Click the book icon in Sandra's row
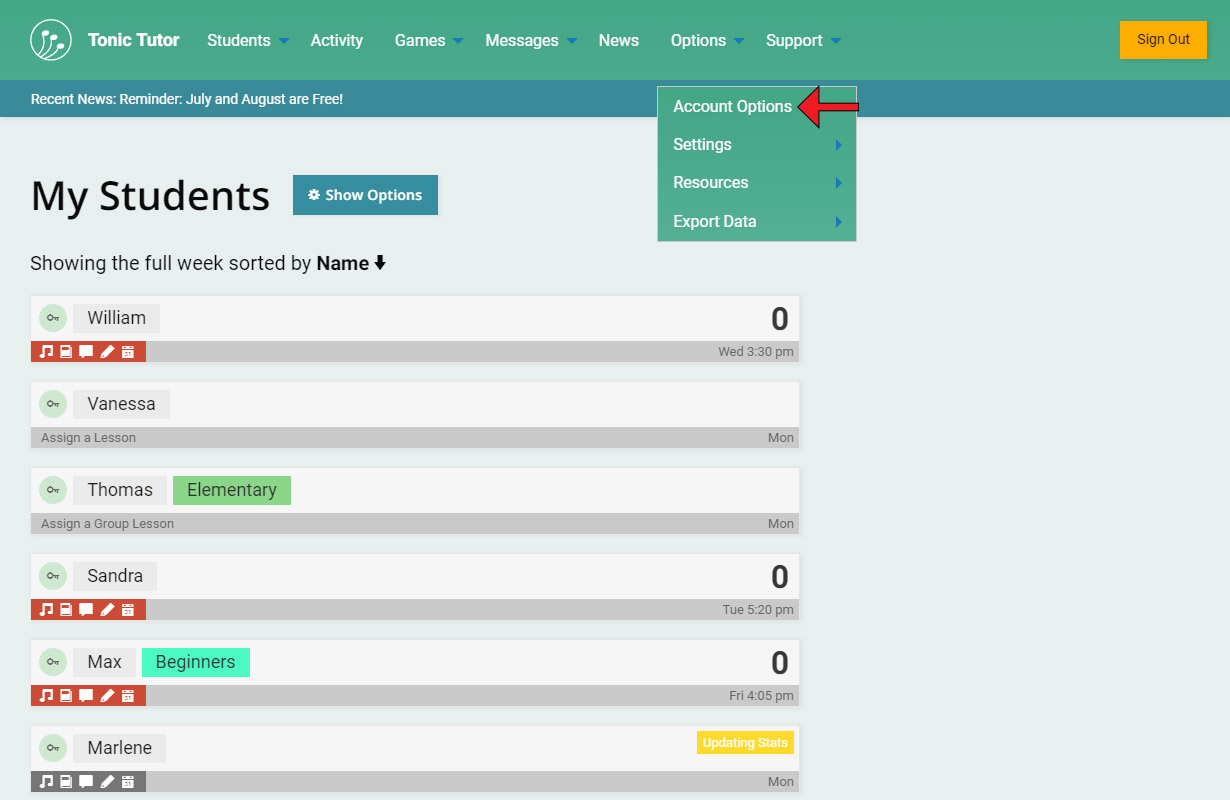Viewport: 1230px width, 800px height. point(66,610)
